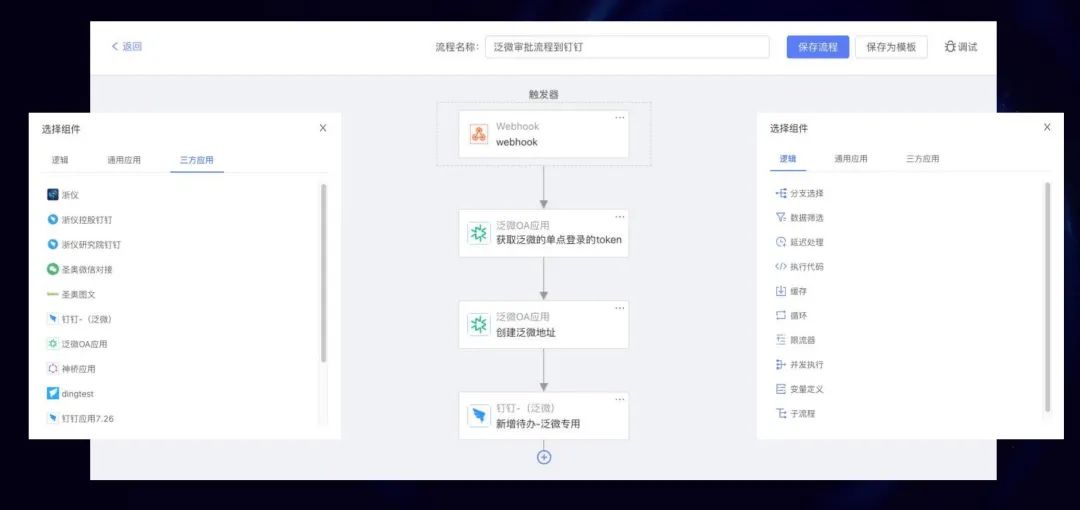Open ellipsis menu on 获取泛微的单点登录的token node
The image size is (1080, 510).
[620, 217]
